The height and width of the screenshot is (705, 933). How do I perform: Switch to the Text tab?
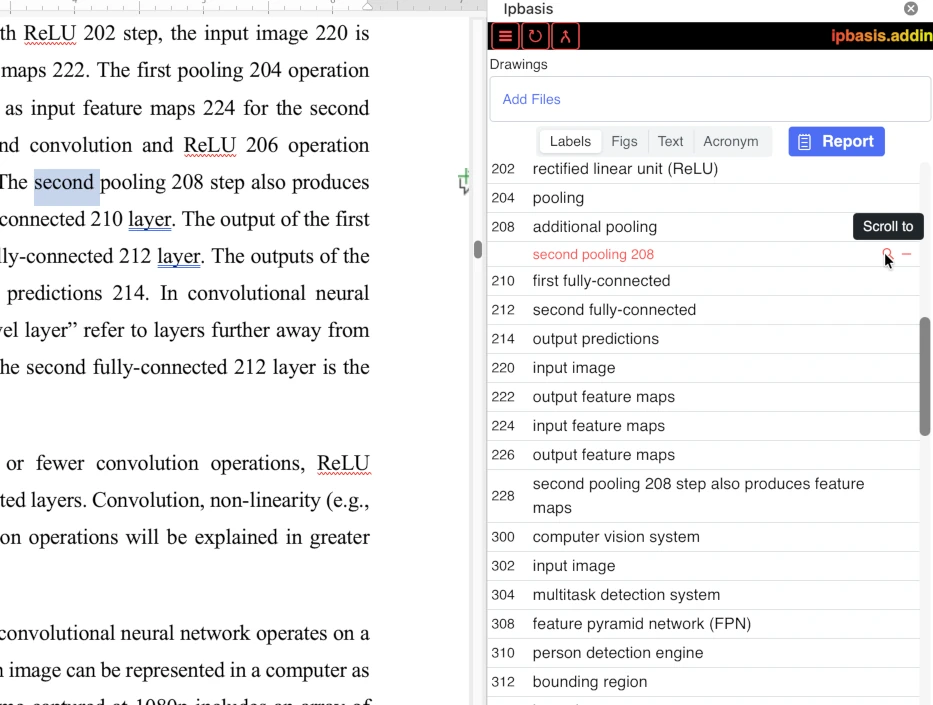click(670, 142)
